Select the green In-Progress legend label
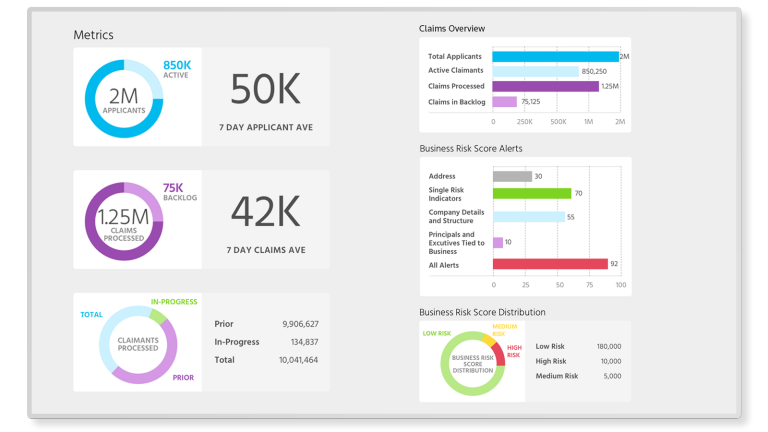 click(x=174, y=302)
